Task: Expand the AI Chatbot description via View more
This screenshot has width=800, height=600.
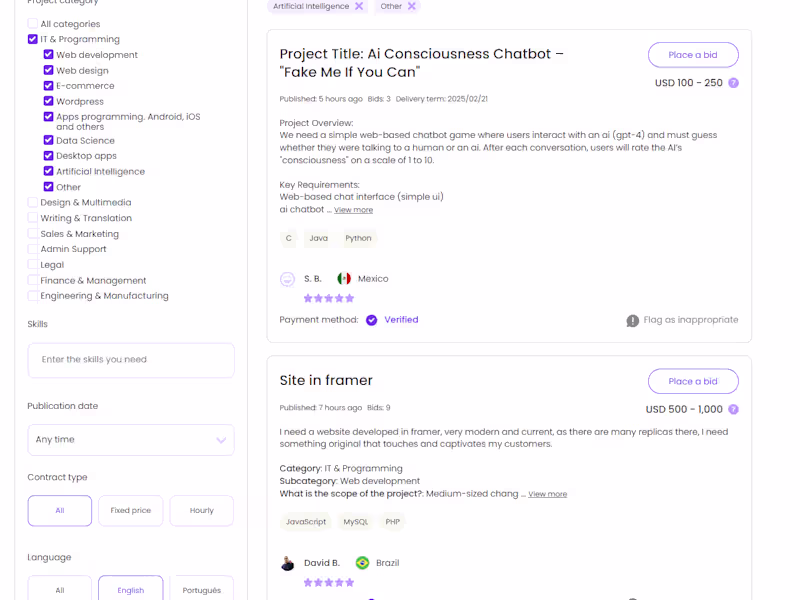Action: point(353,210)
